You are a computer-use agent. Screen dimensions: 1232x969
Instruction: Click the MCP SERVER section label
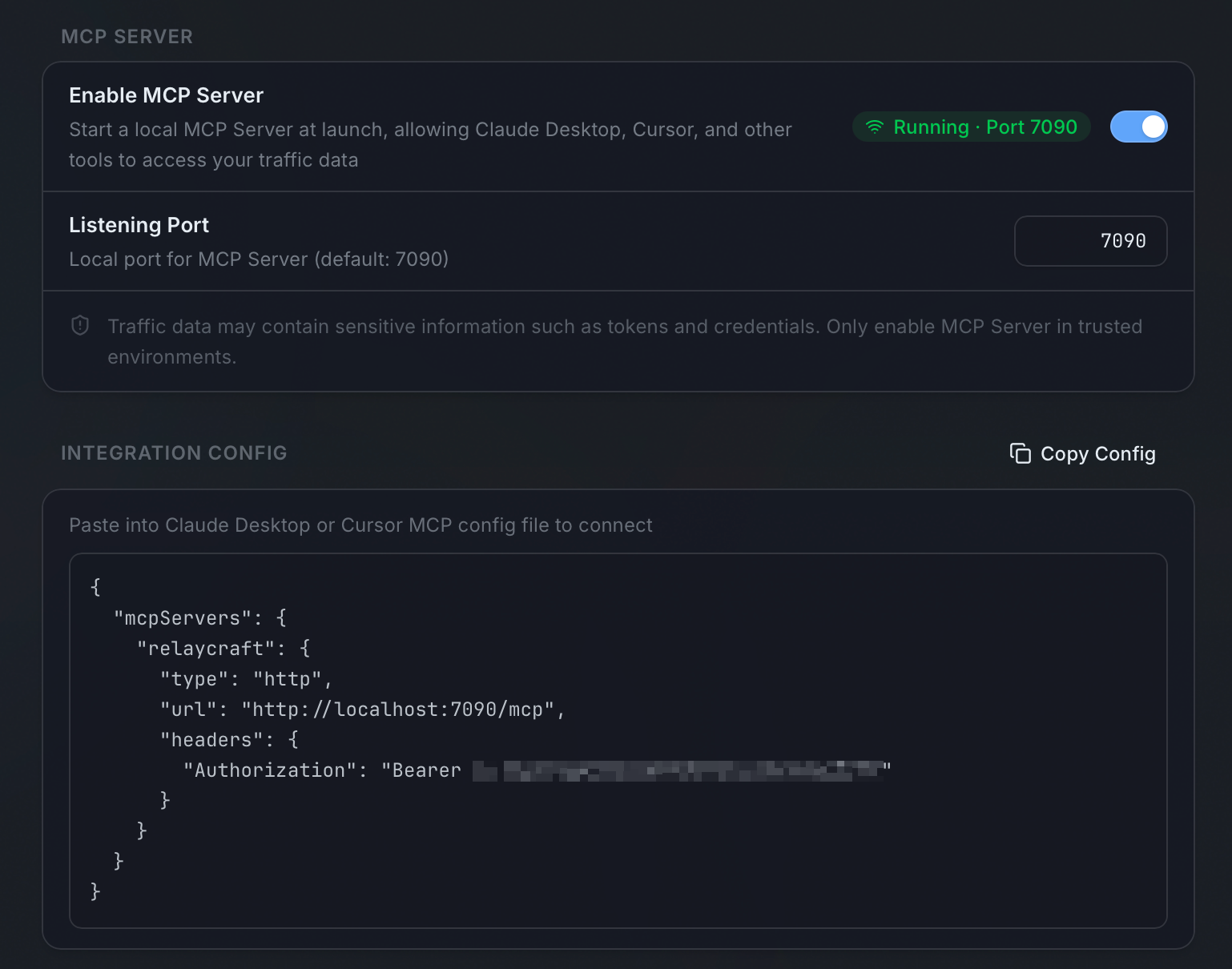click(x=127, y=36)
